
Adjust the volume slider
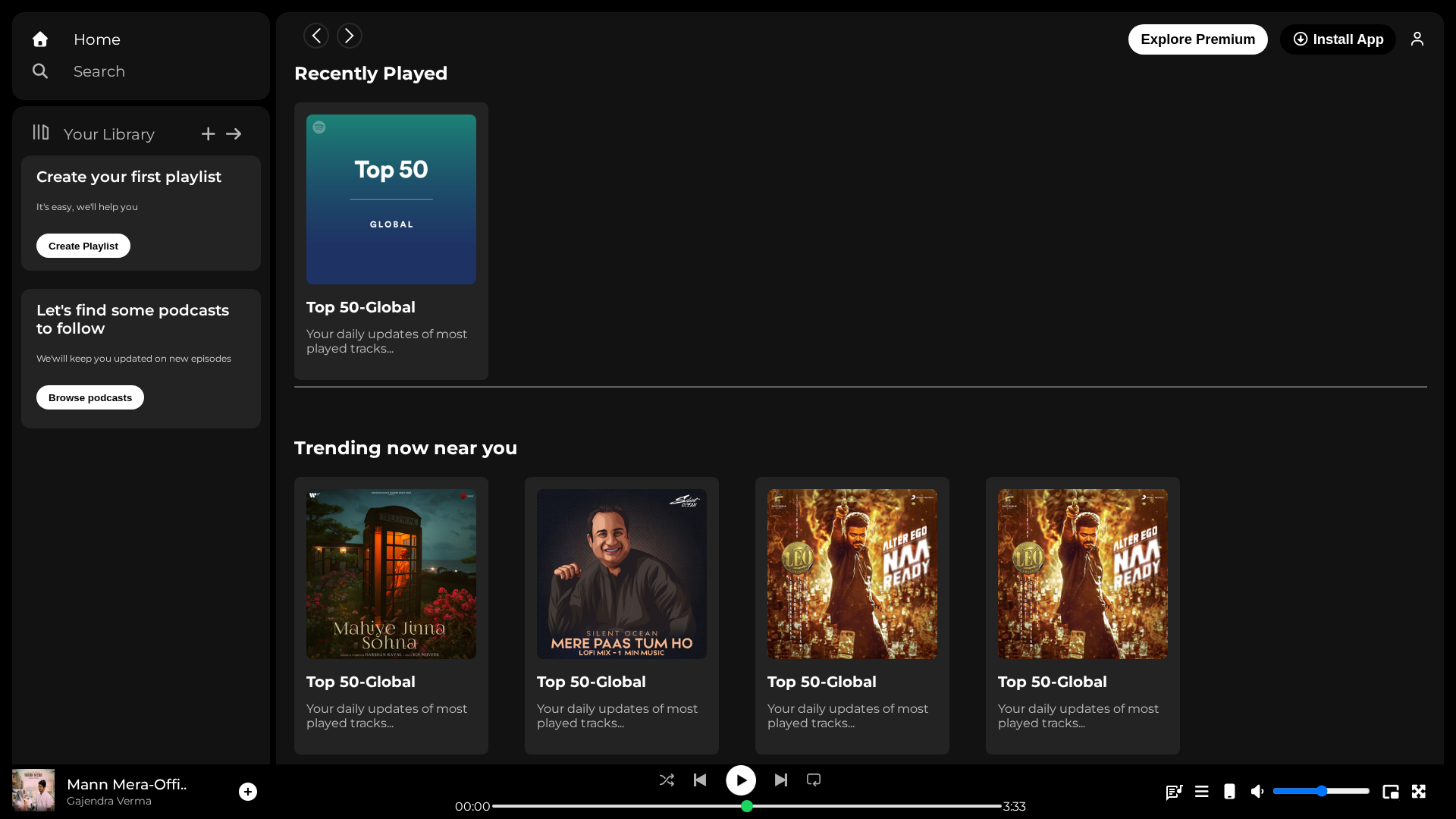coord(1321,791)
